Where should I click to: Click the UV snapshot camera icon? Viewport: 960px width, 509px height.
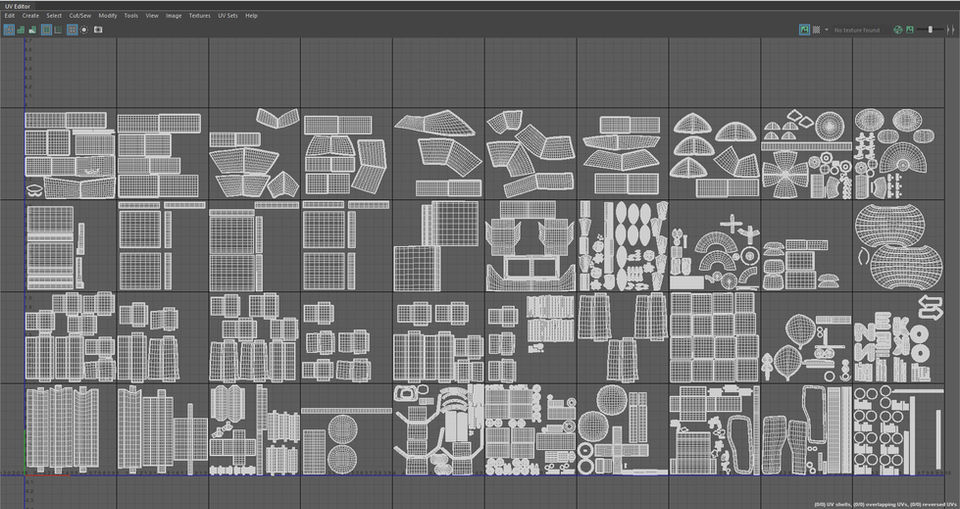click(98, 29)
